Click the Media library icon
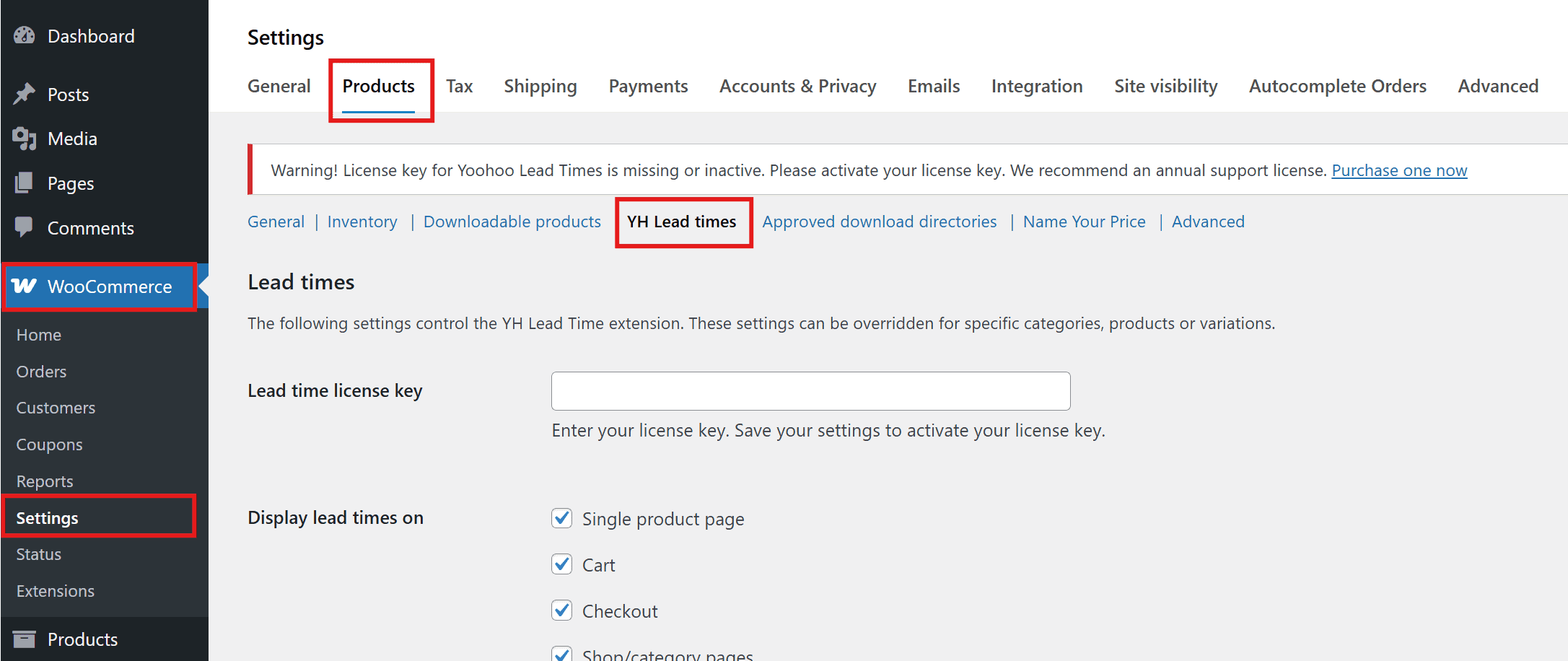Viewport: 1568px width, 661px height. 25,139
